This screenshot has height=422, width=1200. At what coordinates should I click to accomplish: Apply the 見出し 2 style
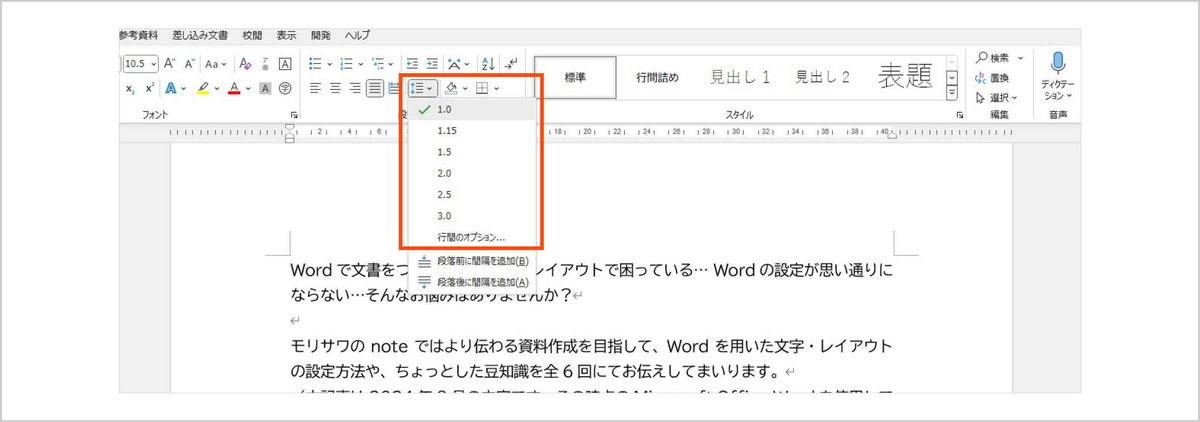pos(823,76)
